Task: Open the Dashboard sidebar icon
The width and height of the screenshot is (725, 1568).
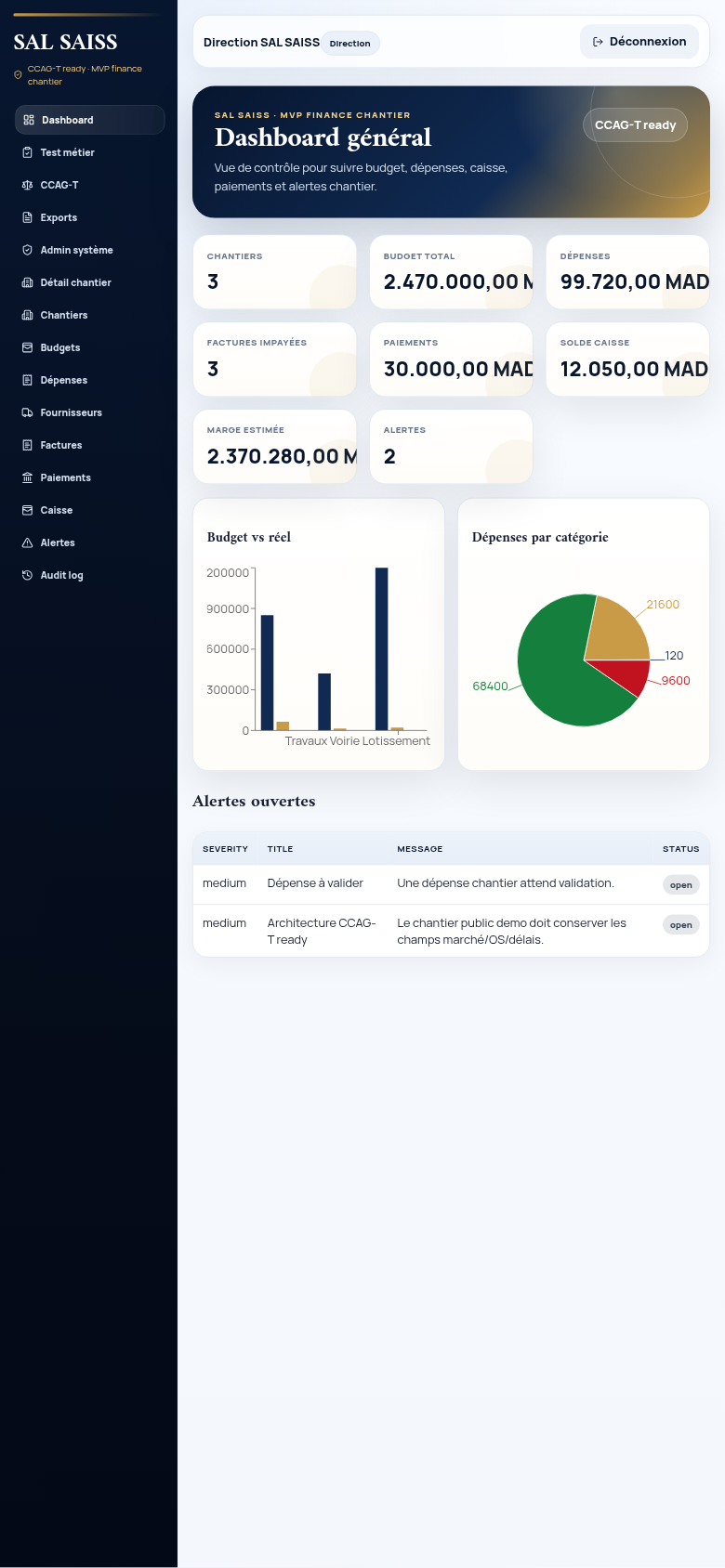Action: point(29,120)
